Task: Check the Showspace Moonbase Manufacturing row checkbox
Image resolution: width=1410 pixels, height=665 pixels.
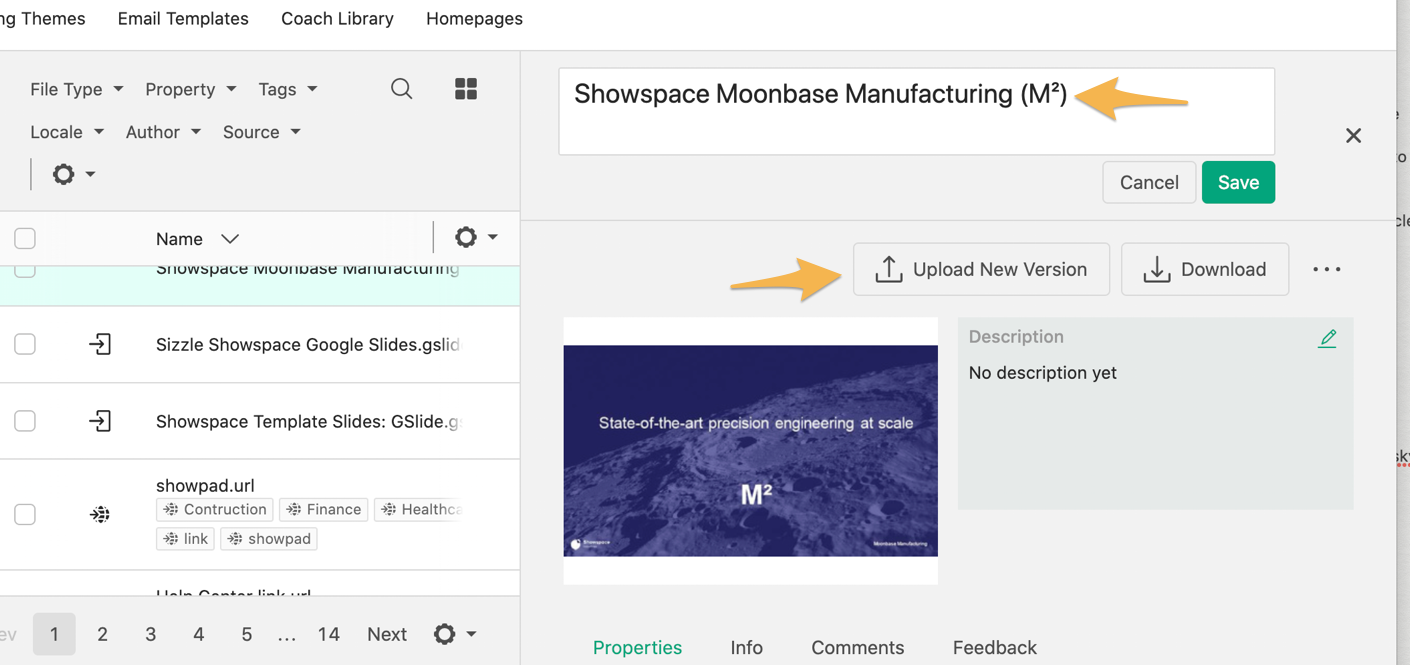Action: click(25, 270)
